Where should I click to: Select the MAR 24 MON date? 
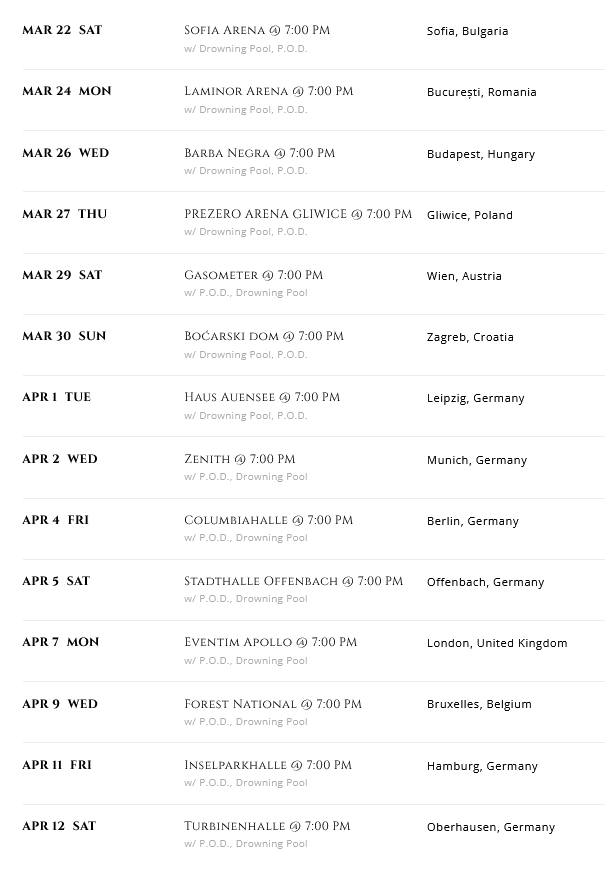[x=66, y=91]
